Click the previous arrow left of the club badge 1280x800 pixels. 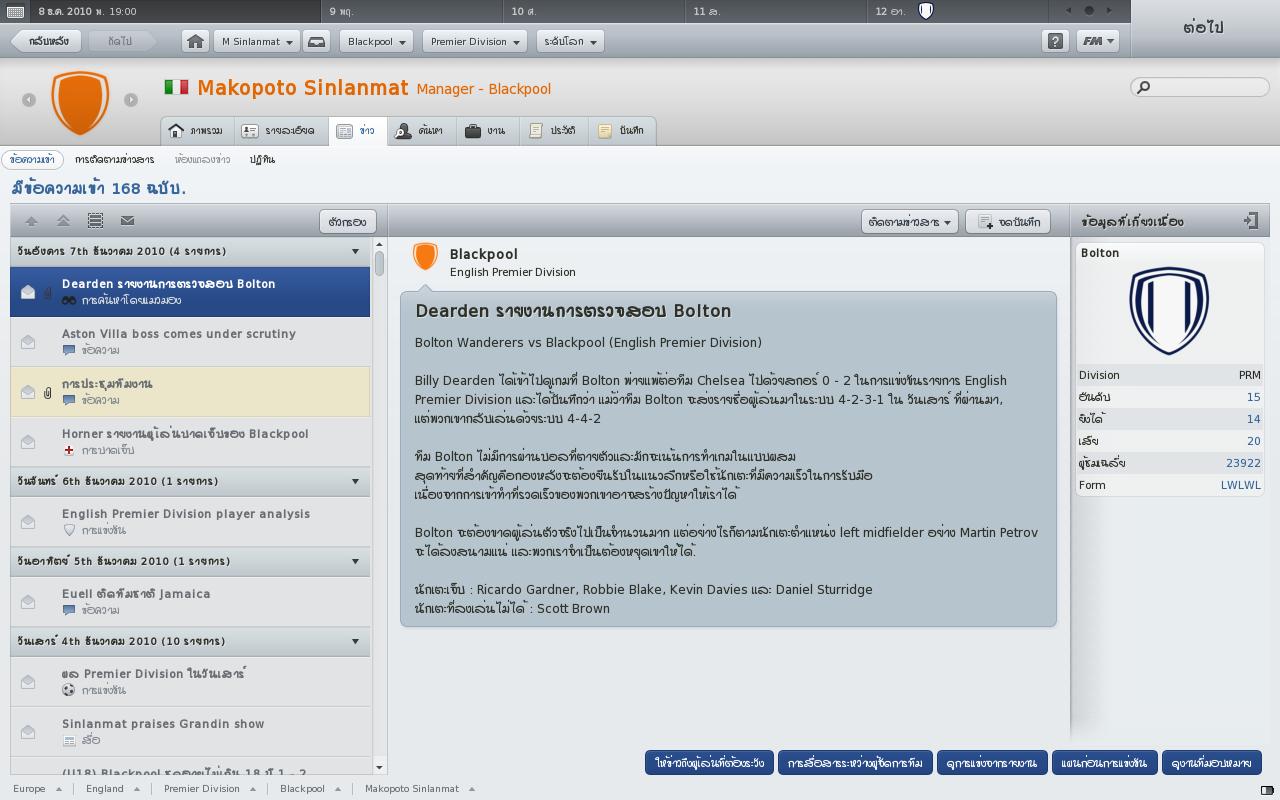click(x=29, y=99)
